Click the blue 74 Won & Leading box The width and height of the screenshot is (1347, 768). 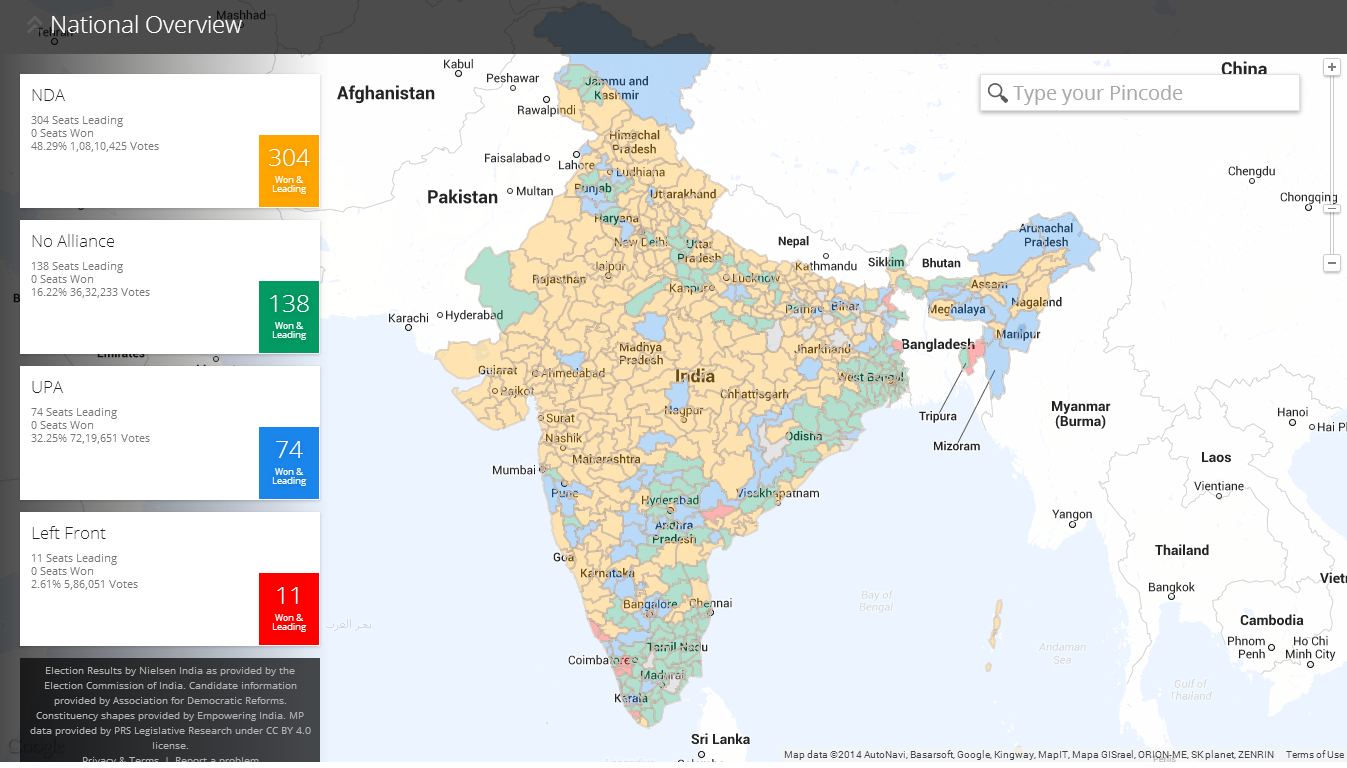pyautogui.click(x=289, y=463)
